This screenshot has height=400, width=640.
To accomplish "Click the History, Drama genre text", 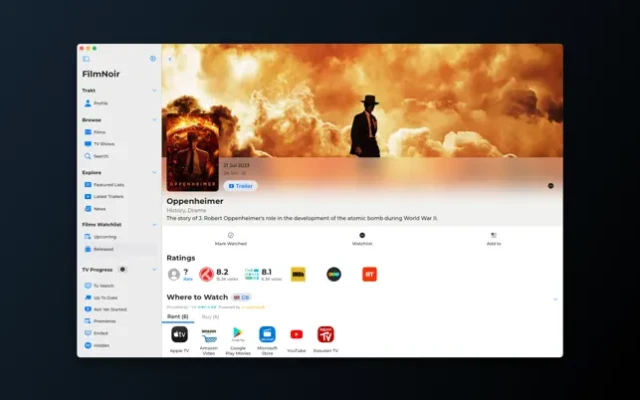I will (x=186, y=211).
